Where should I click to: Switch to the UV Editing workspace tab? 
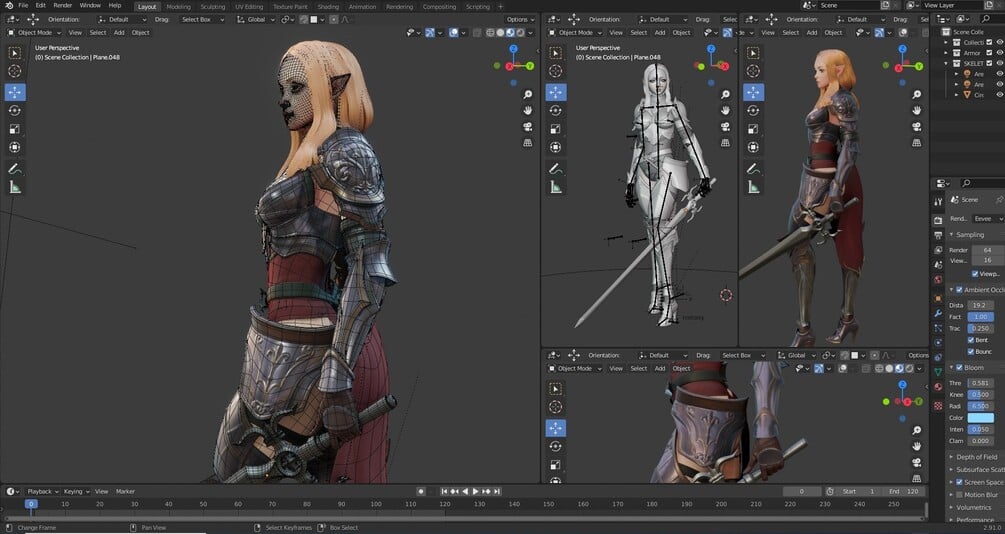(x=249, y=6)
